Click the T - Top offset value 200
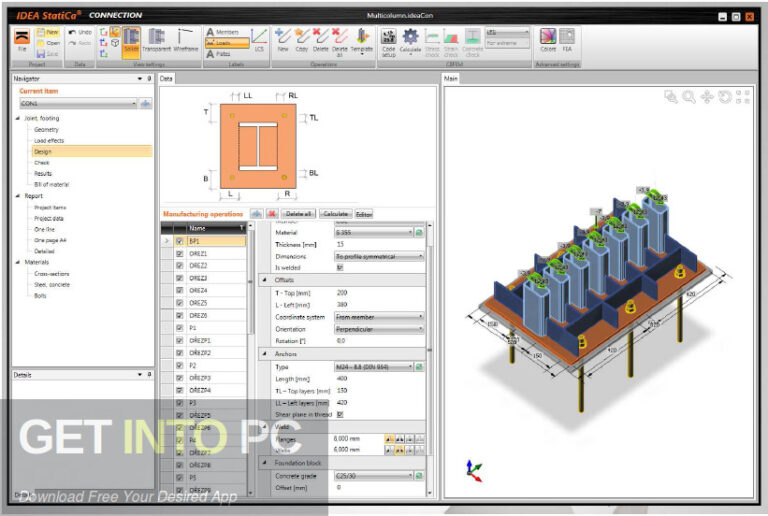Screen dimensions: 768x516 tap(342, 293)
